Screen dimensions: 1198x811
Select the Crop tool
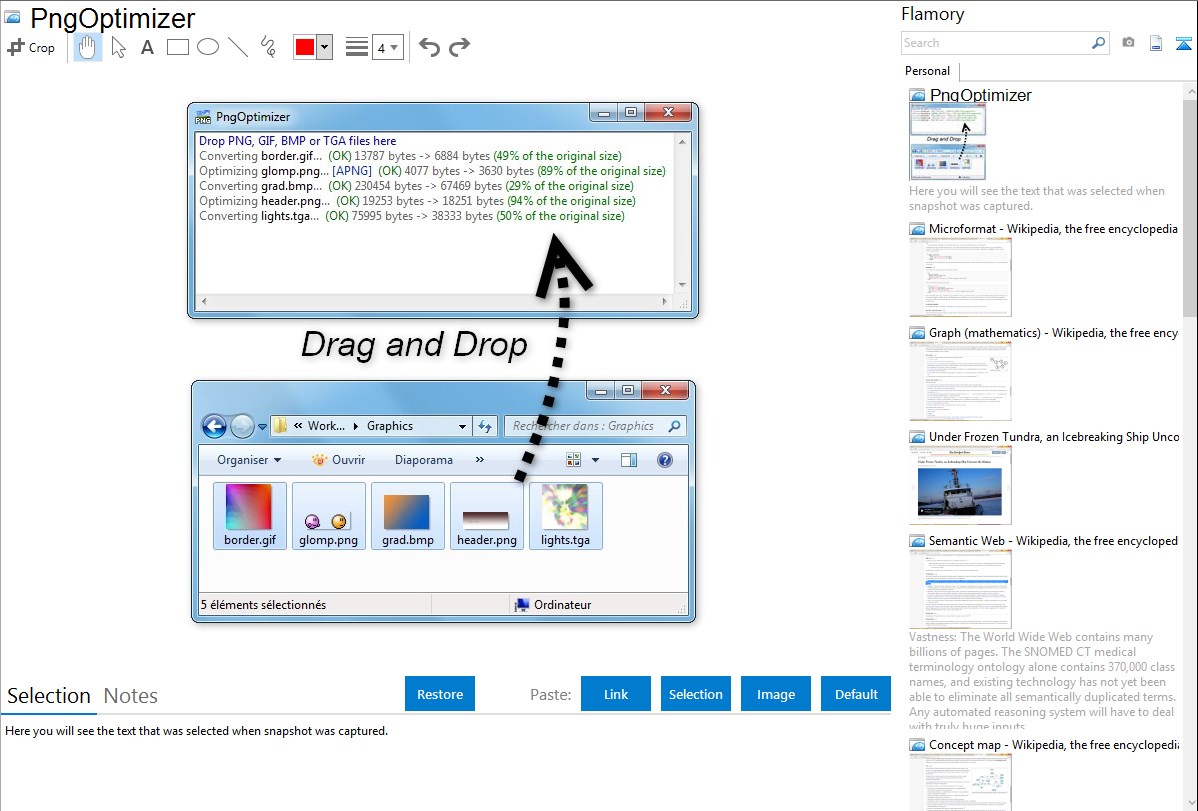(31, 47)
